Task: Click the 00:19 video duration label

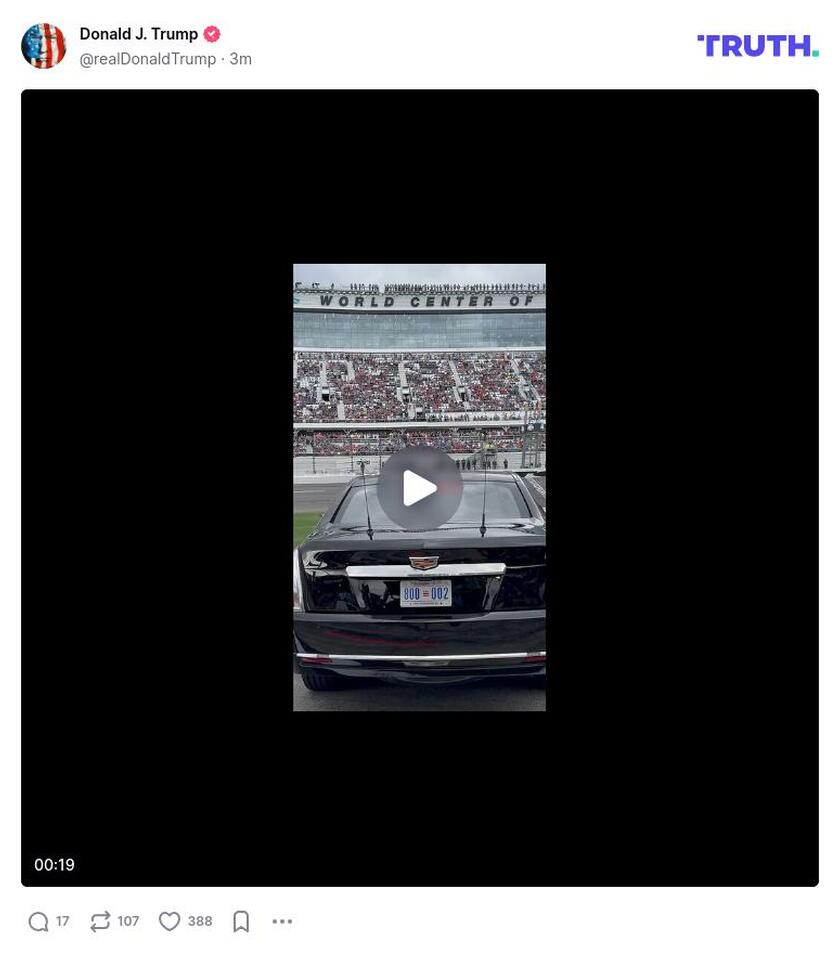Action: 55,865
